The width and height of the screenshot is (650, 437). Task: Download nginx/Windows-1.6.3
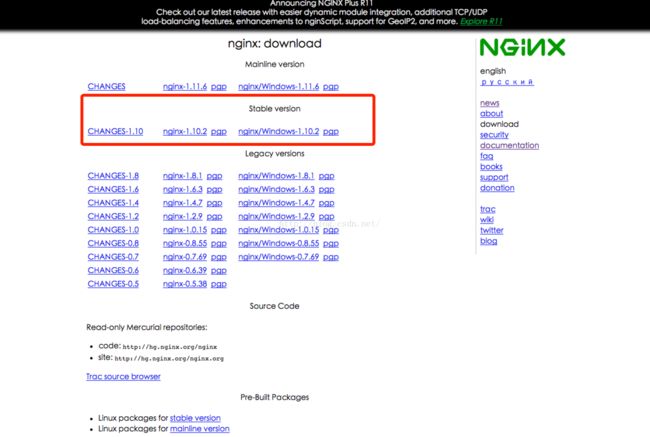[276, 189]
